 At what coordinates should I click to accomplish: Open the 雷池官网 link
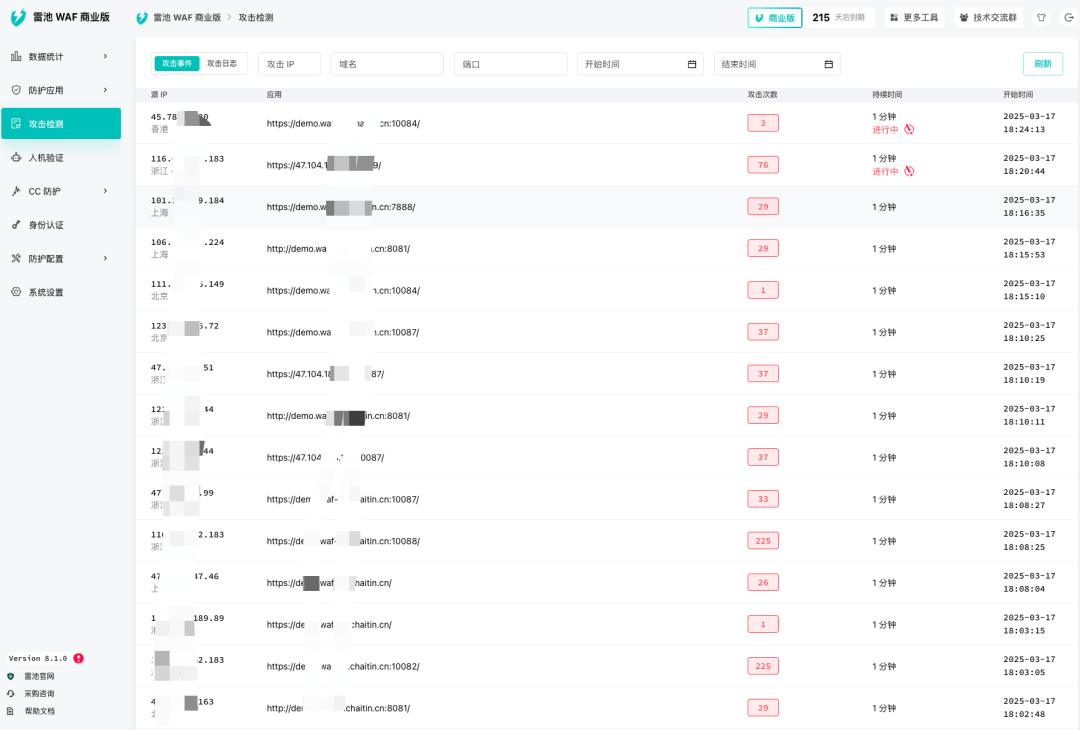coord(39,676)
